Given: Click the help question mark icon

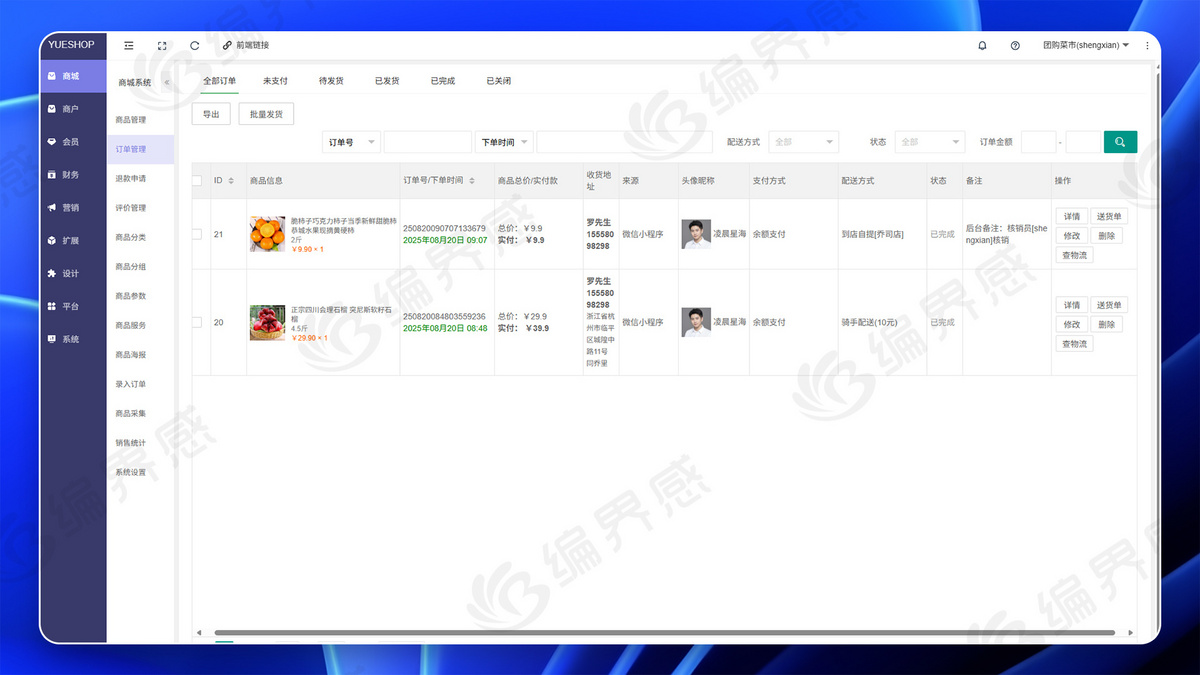Looking at the screenshot, I should 1015,45.
